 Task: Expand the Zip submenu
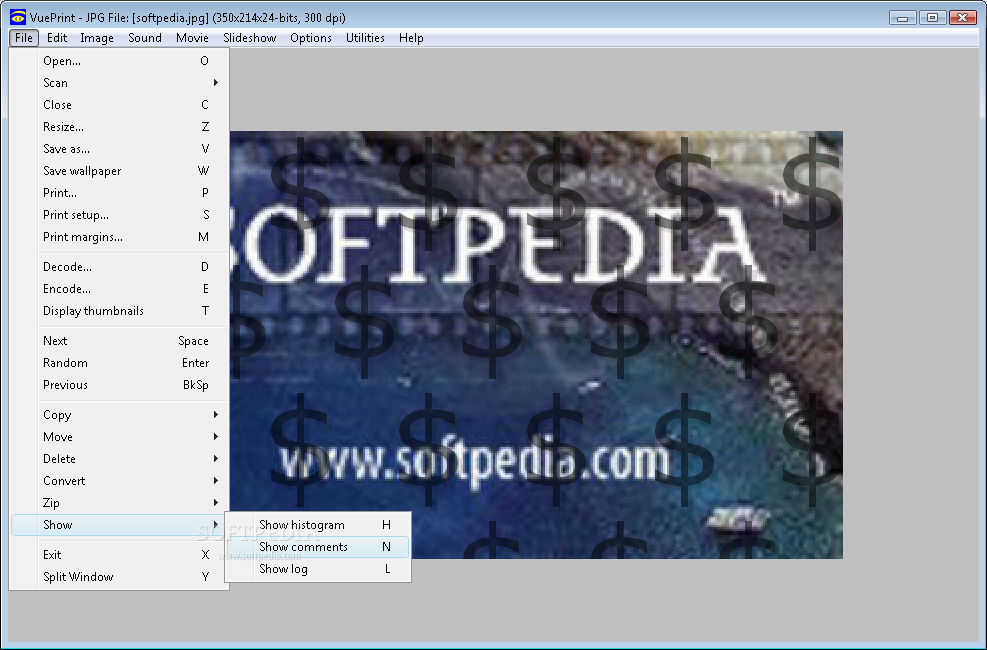[120, 503]
